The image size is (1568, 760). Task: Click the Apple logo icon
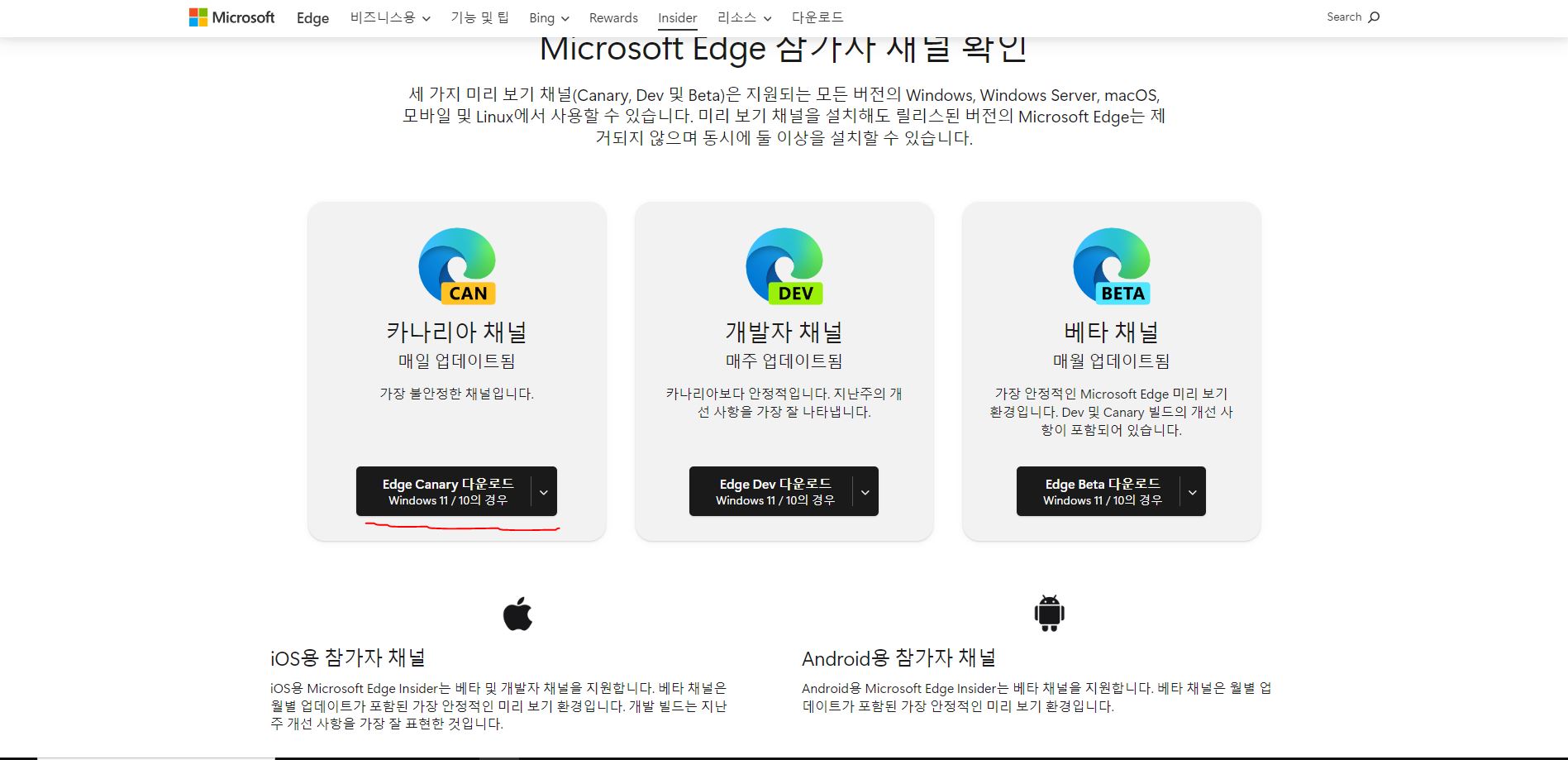[517, 613]
